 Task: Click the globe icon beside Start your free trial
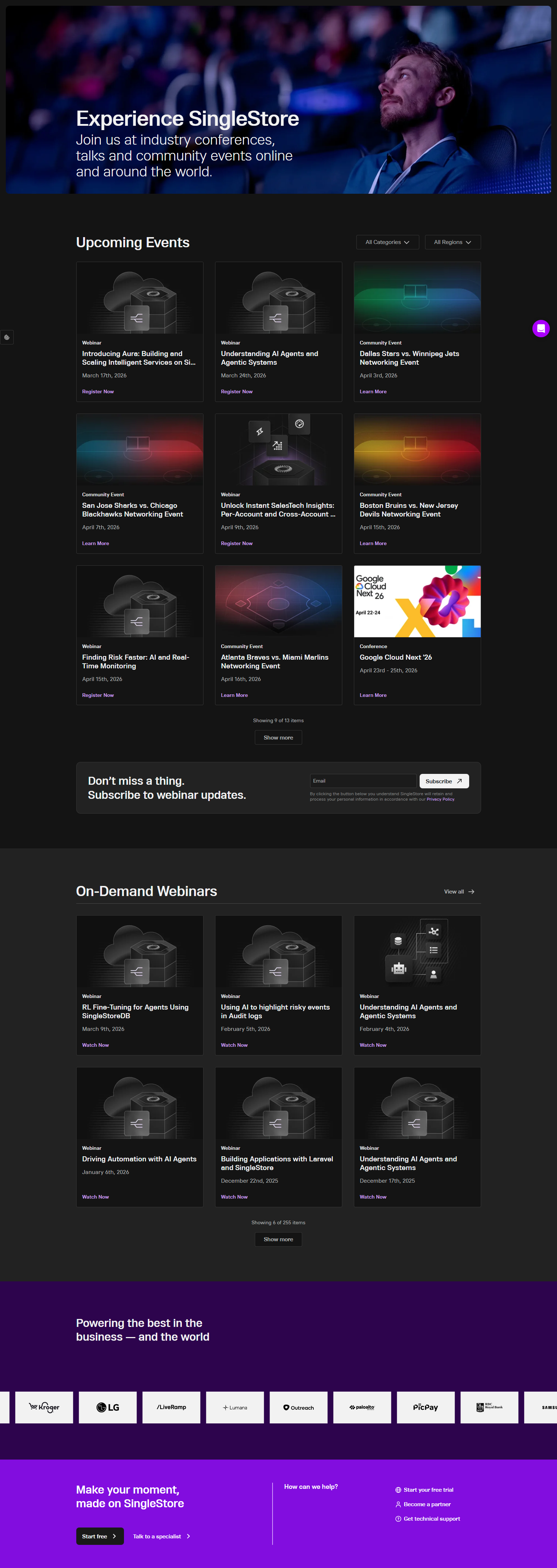398,1490
